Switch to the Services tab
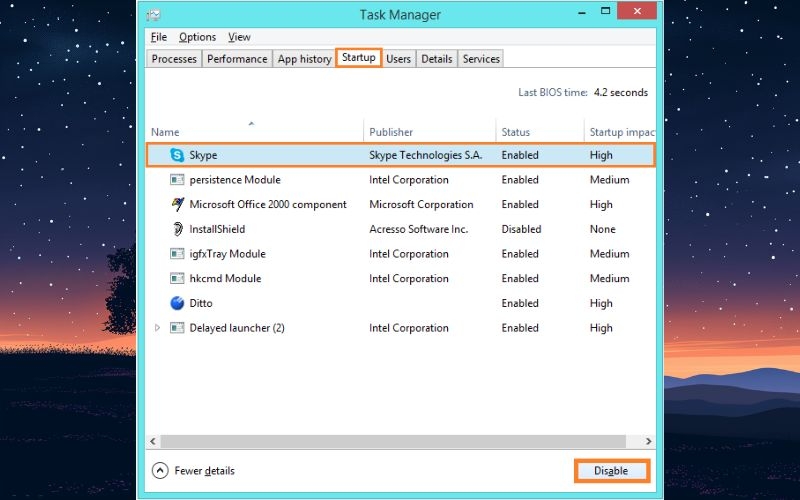The width and height of the screenshot is (800, 500). 481,59
